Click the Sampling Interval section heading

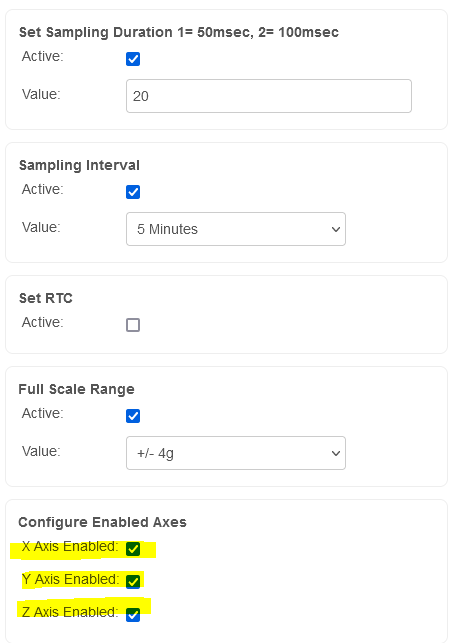(79, 165)
